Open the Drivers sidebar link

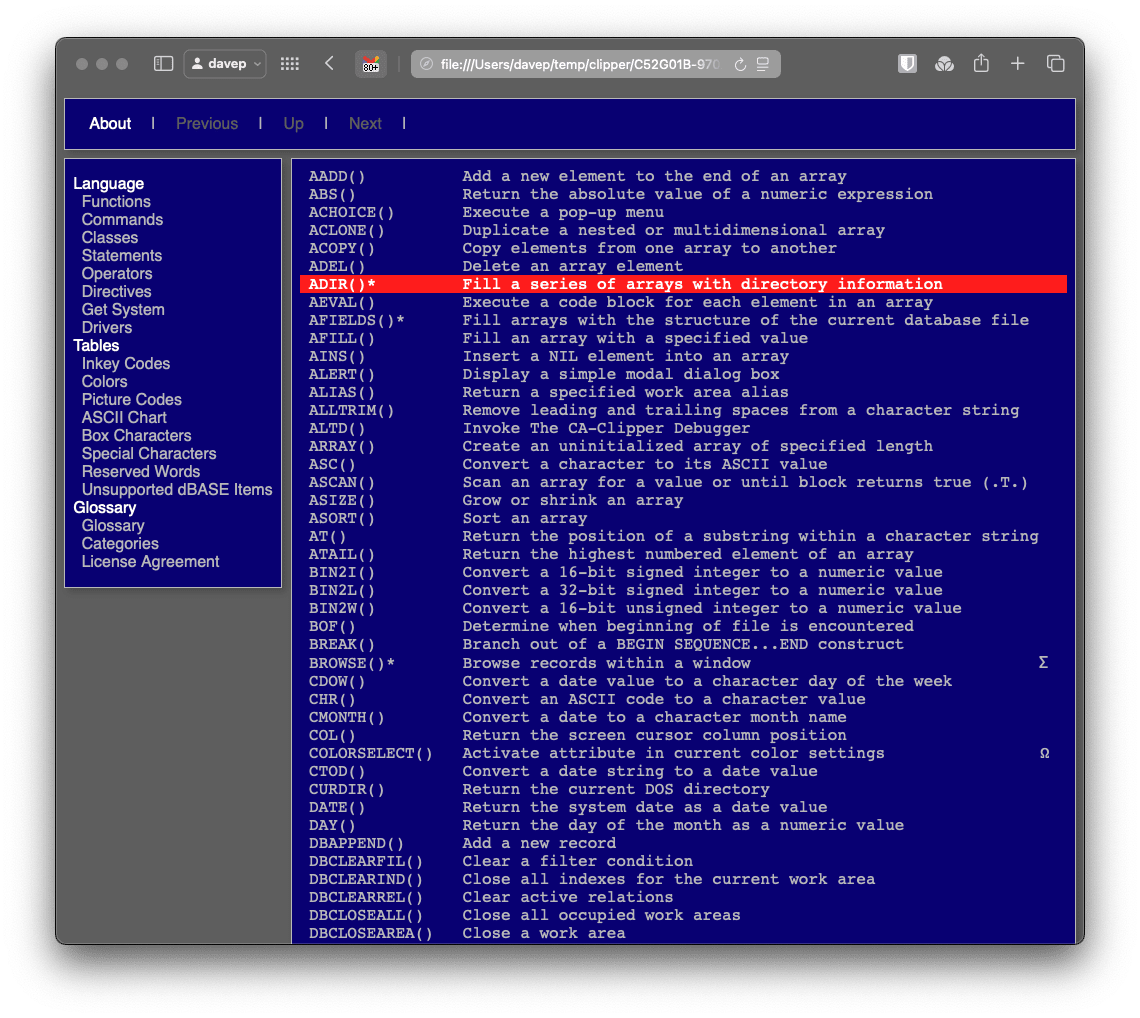click(x=107, y=328)
